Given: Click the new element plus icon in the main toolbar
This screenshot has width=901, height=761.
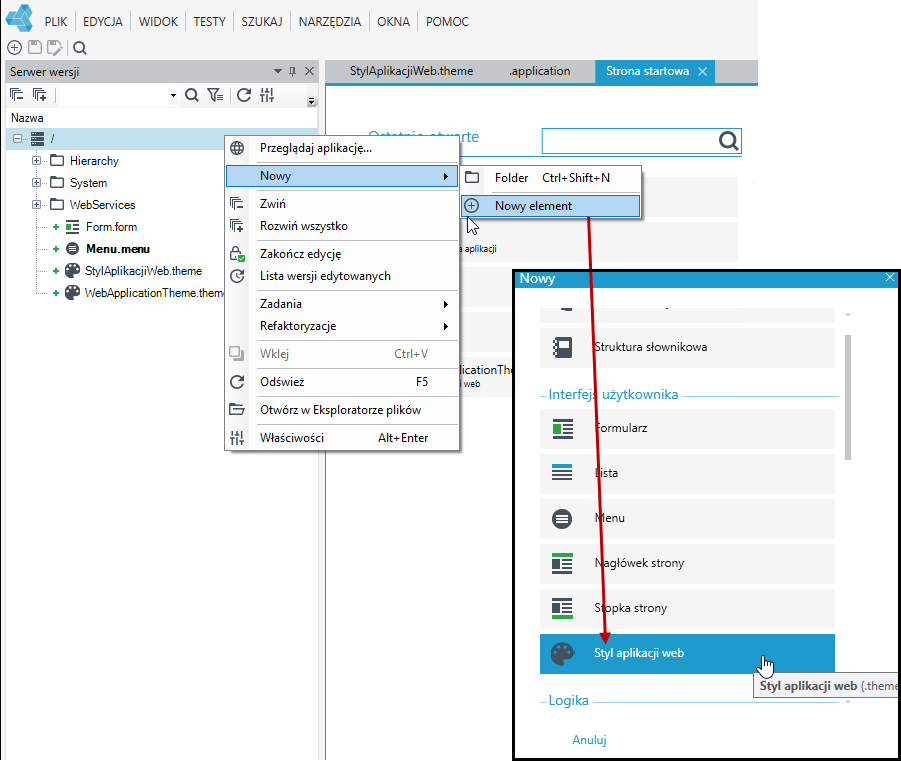Looking at the screenshot, I should [14, 48].
